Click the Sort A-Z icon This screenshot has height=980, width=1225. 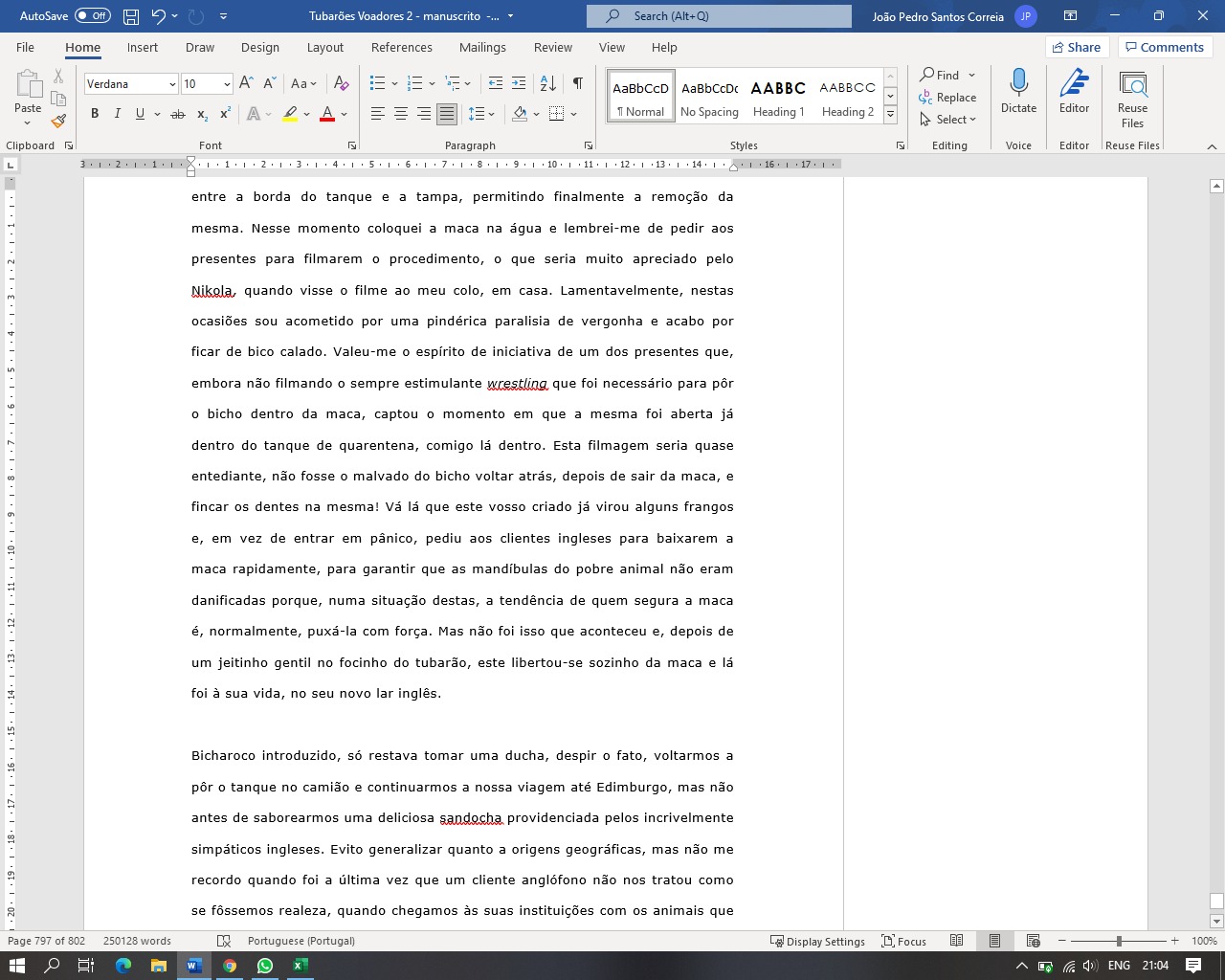click(548, 83)
